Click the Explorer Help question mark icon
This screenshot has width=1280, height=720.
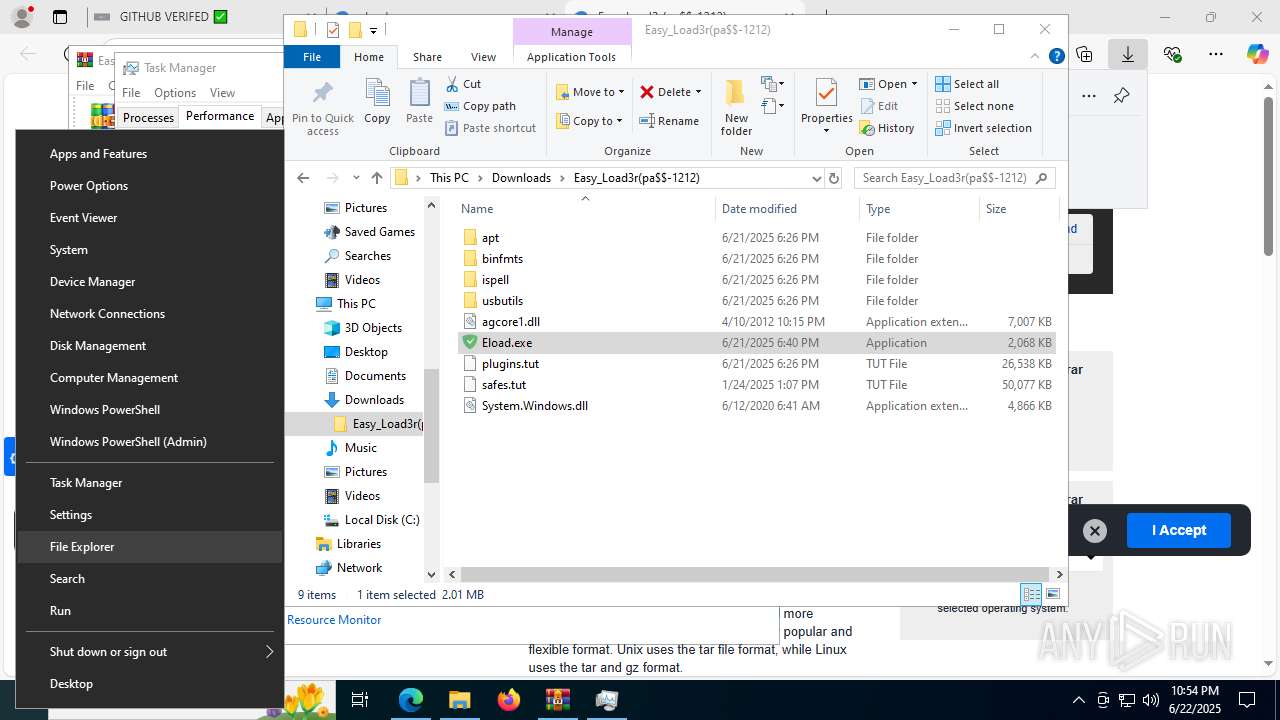coord(1056,57)
